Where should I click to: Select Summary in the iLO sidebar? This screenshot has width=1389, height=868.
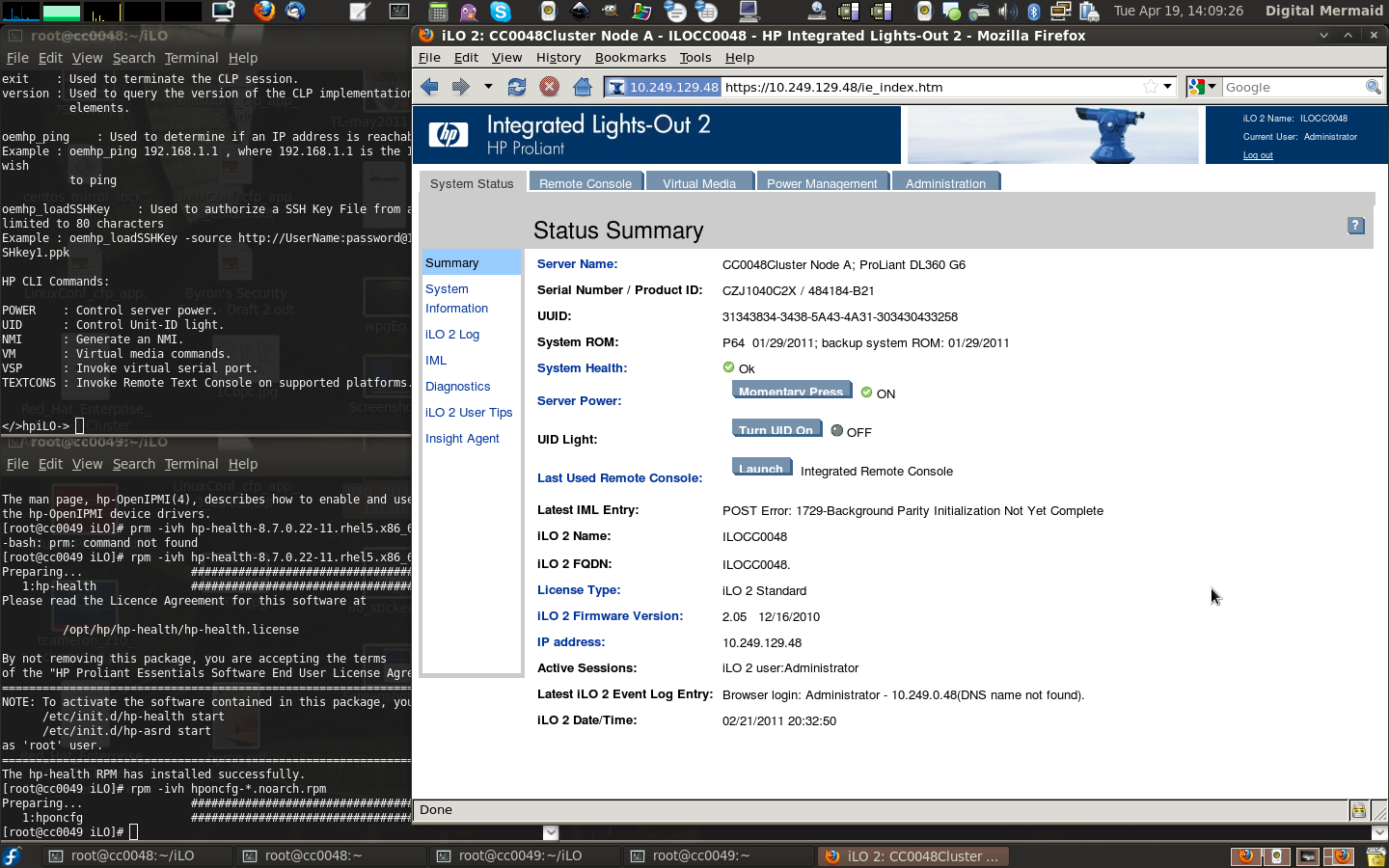point(472,262)
